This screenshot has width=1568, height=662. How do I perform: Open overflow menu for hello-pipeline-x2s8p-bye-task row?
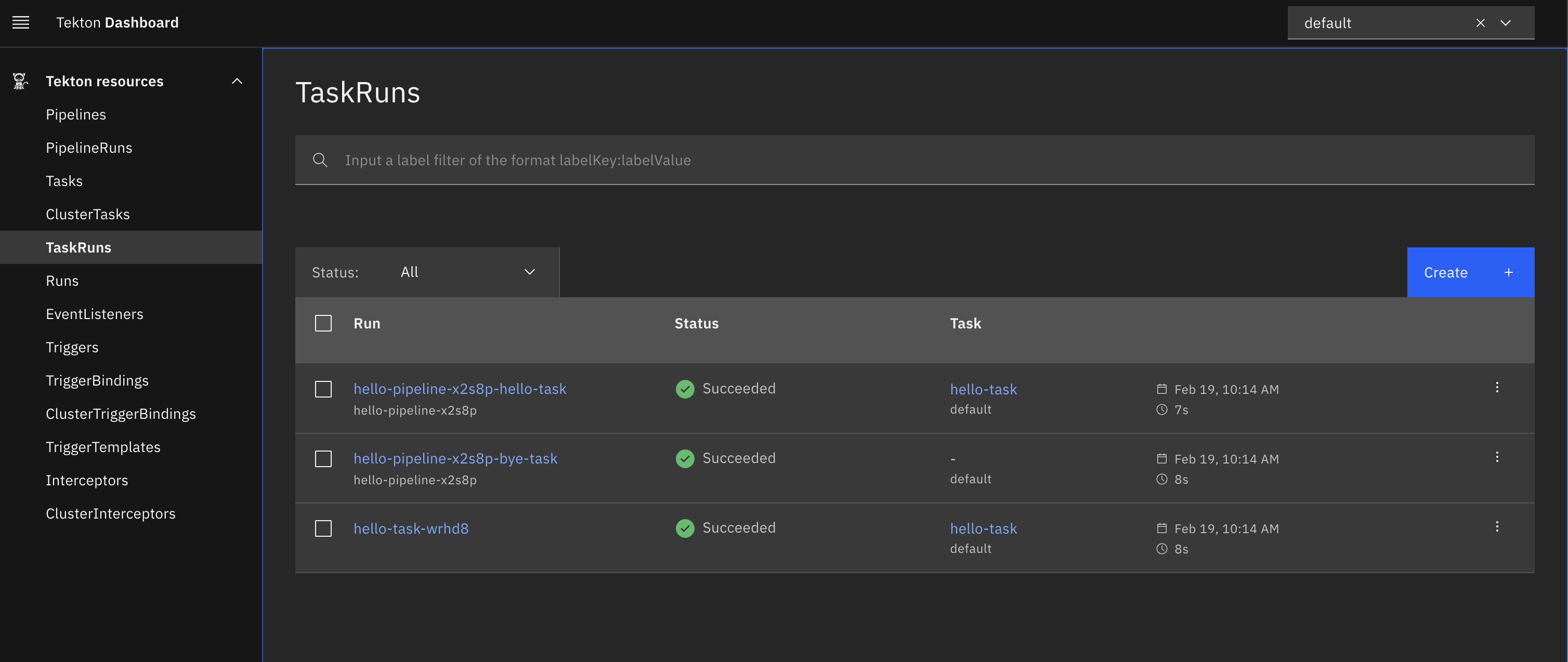pyautogui.click(x=1497, y=457)
